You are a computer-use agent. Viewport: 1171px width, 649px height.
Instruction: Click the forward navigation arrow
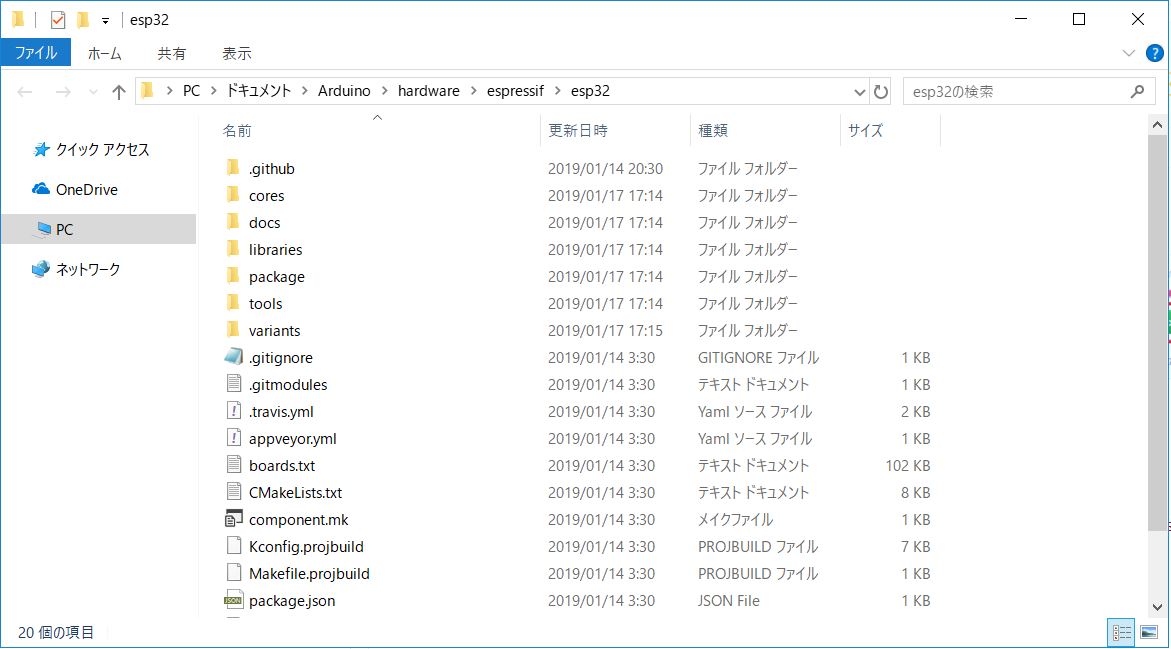(x=63, y=92)
